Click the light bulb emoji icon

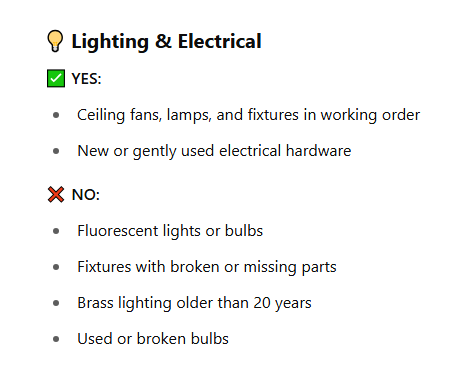click(55, 41)
